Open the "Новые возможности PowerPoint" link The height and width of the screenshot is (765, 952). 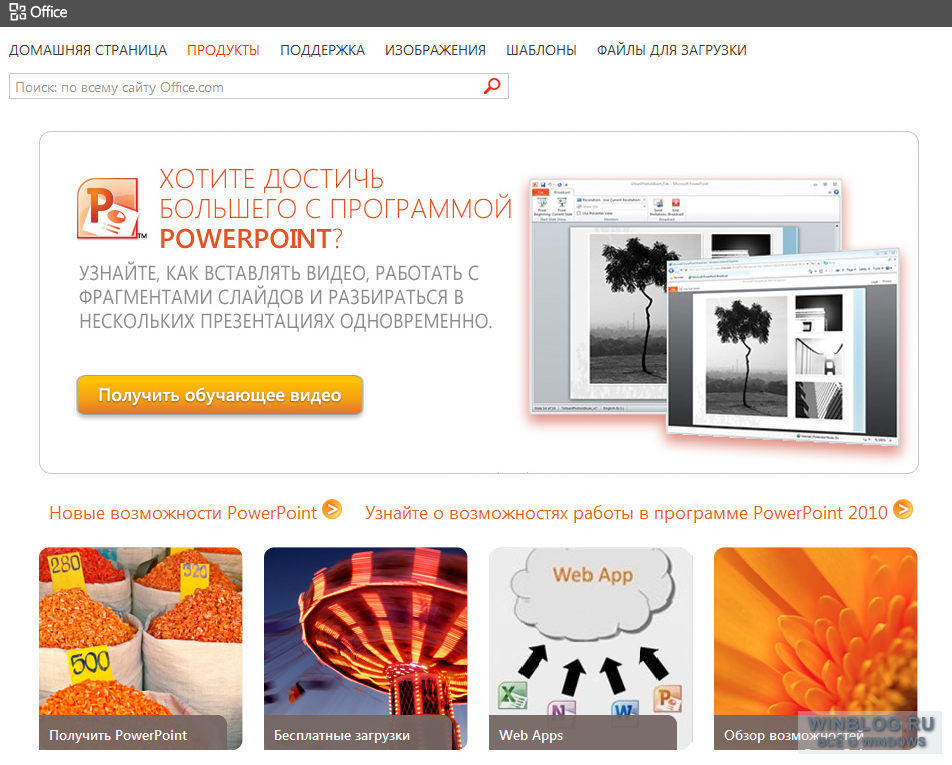click(x=183, y=513)
